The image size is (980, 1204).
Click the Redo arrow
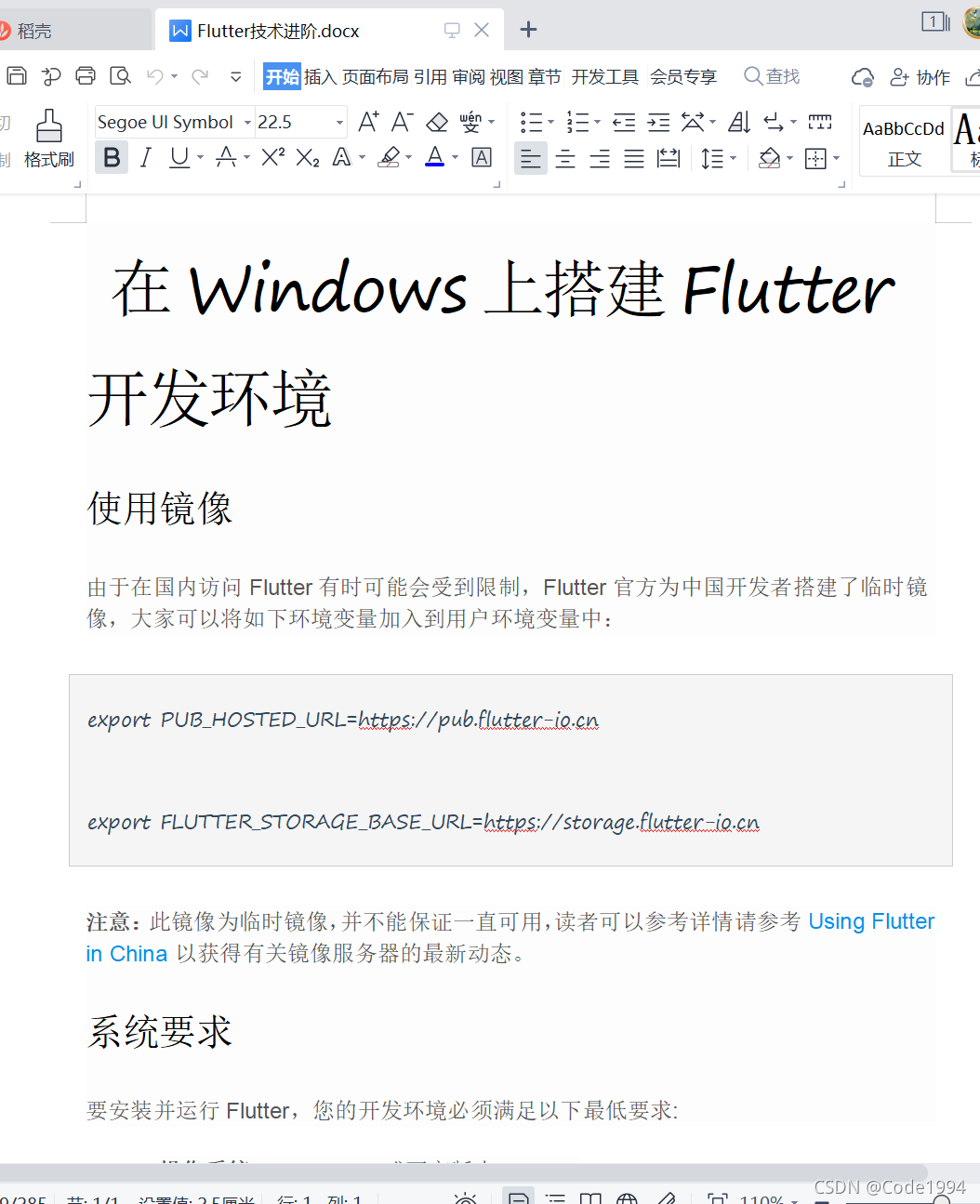coord(200,76)
